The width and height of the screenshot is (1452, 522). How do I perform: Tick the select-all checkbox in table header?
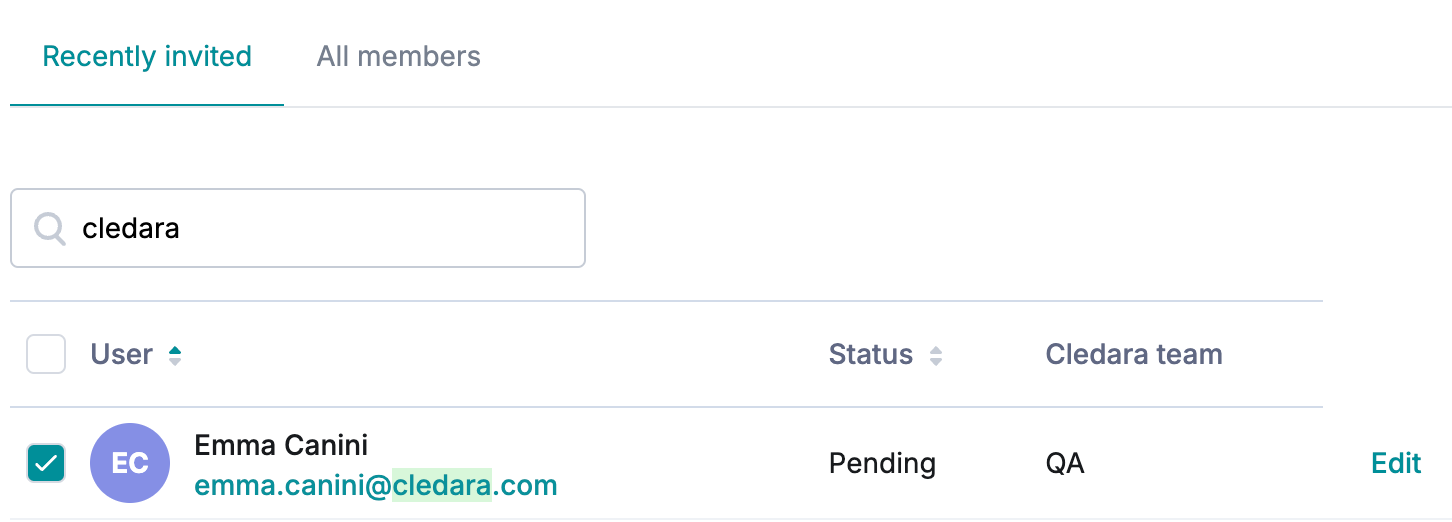pos(46,354)
